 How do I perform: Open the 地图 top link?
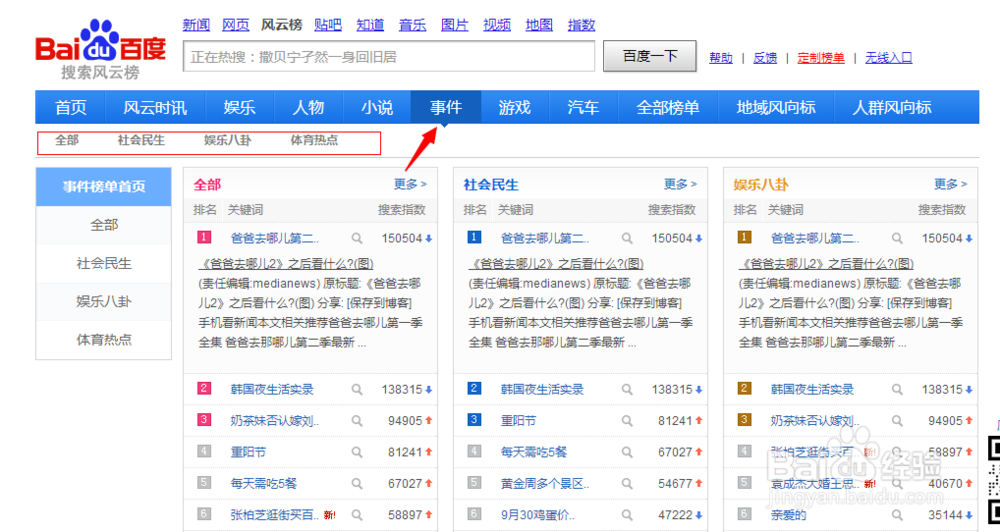click(539, 25)
